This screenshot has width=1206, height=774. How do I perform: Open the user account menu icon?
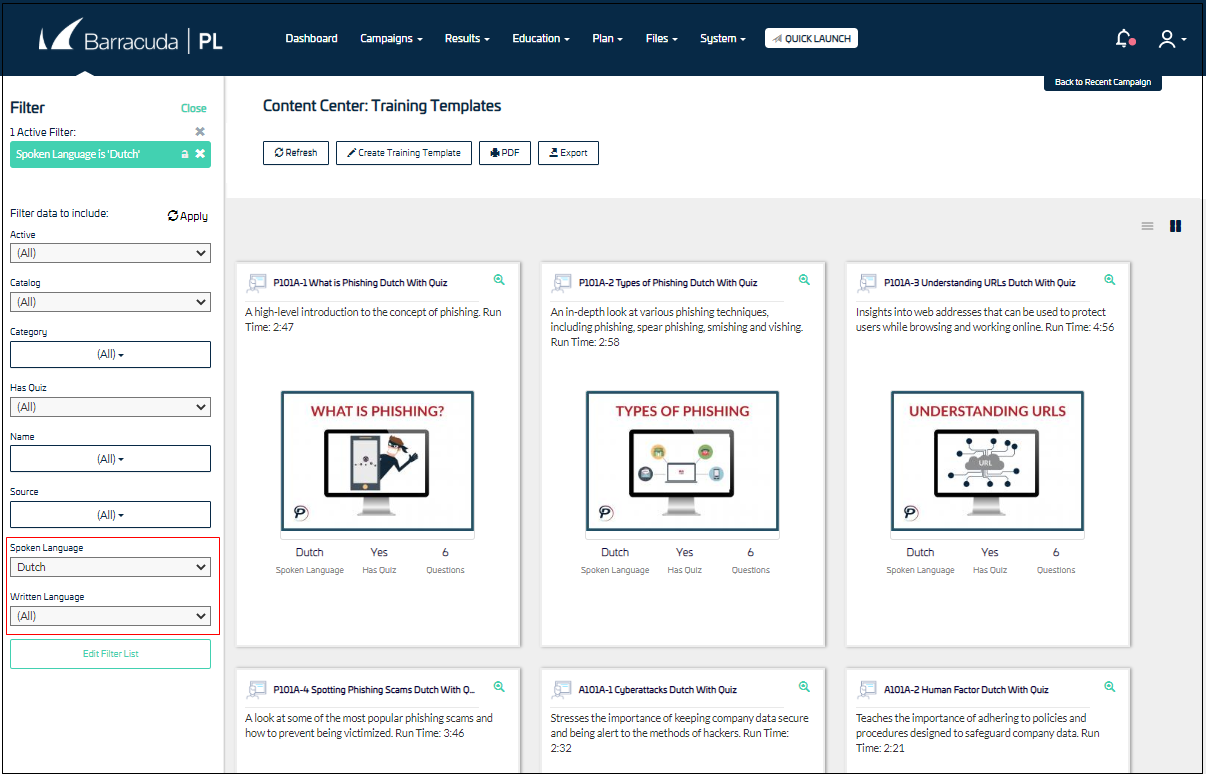[1167, 39]
